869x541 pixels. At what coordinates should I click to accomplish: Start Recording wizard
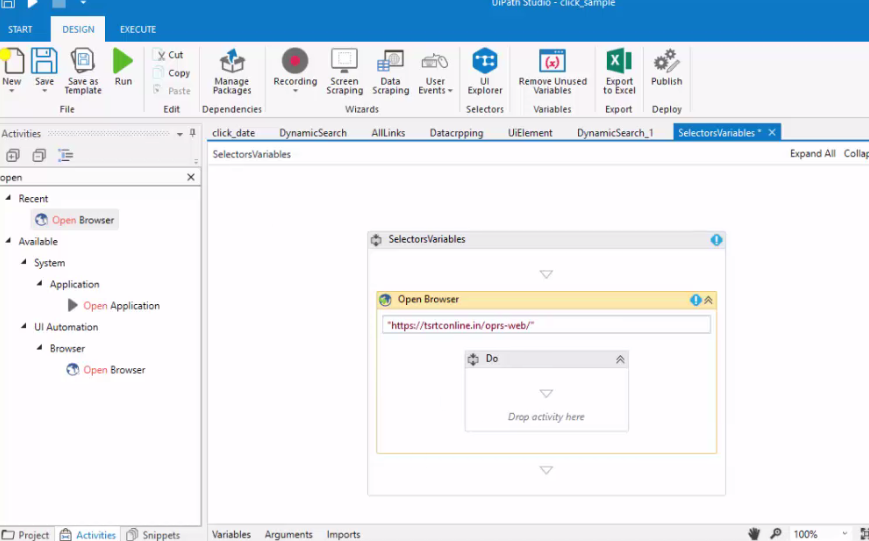pos(295,61)
